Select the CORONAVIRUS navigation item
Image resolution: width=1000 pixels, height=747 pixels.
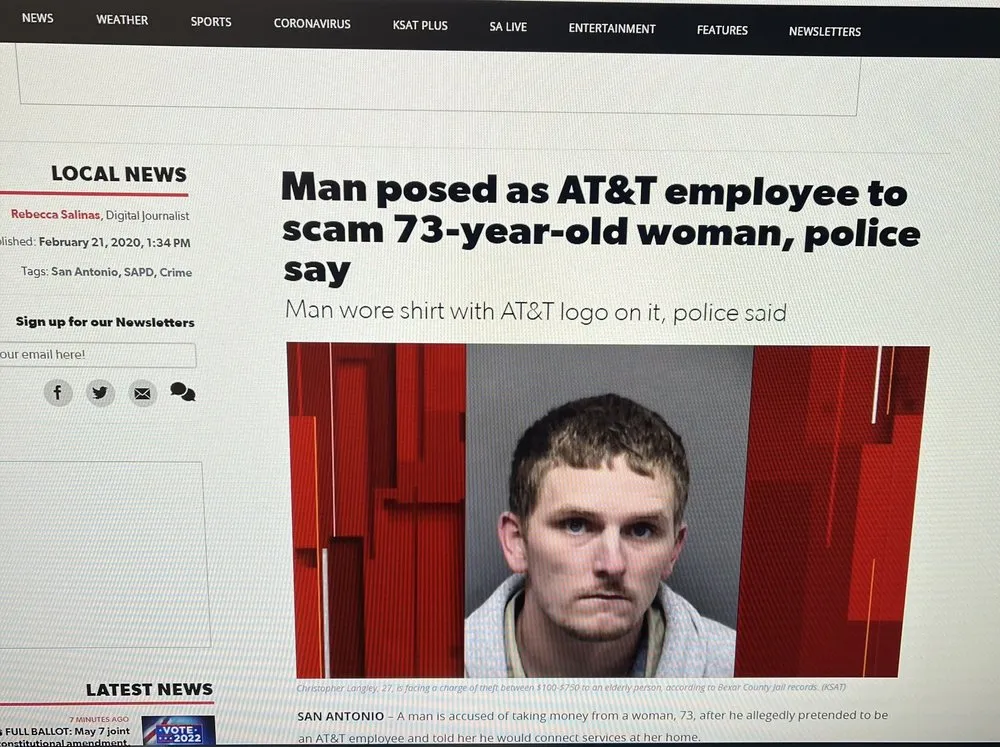[312, 24]
